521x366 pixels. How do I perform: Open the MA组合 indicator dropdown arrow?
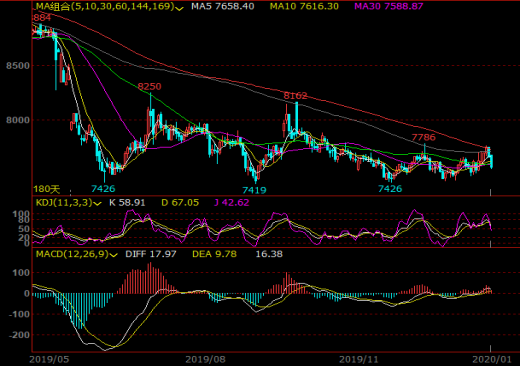point(179,8)
